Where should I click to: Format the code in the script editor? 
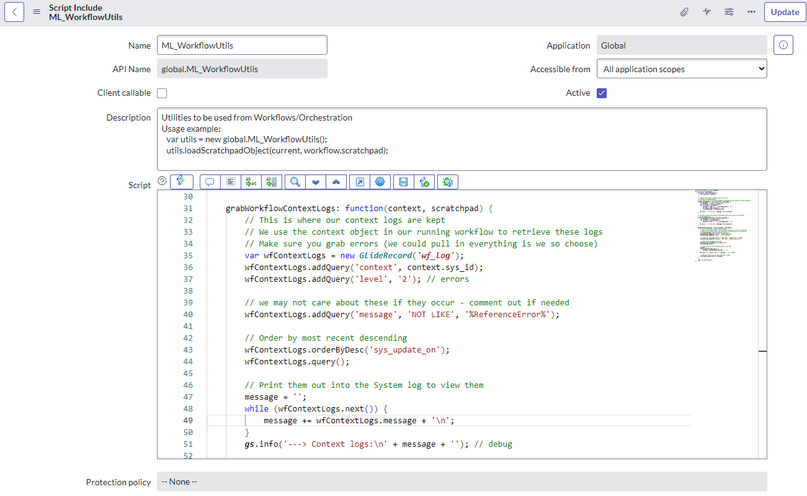(231, 182)
